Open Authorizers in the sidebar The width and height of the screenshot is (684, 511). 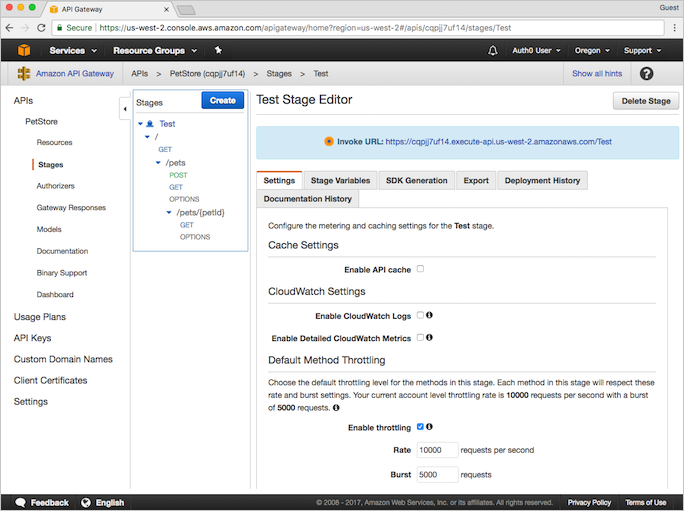pyautogui.click(x=55, y=186)
